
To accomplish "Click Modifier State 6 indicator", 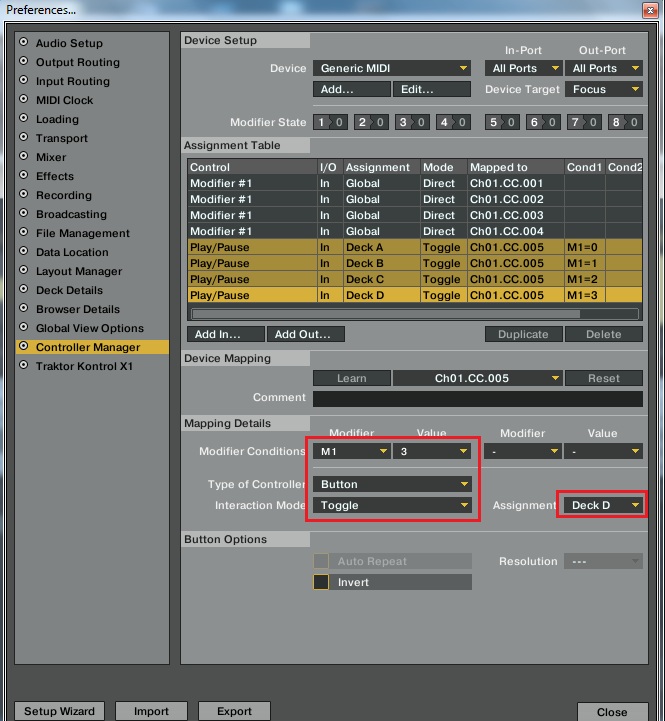I will tap(543, 122).
